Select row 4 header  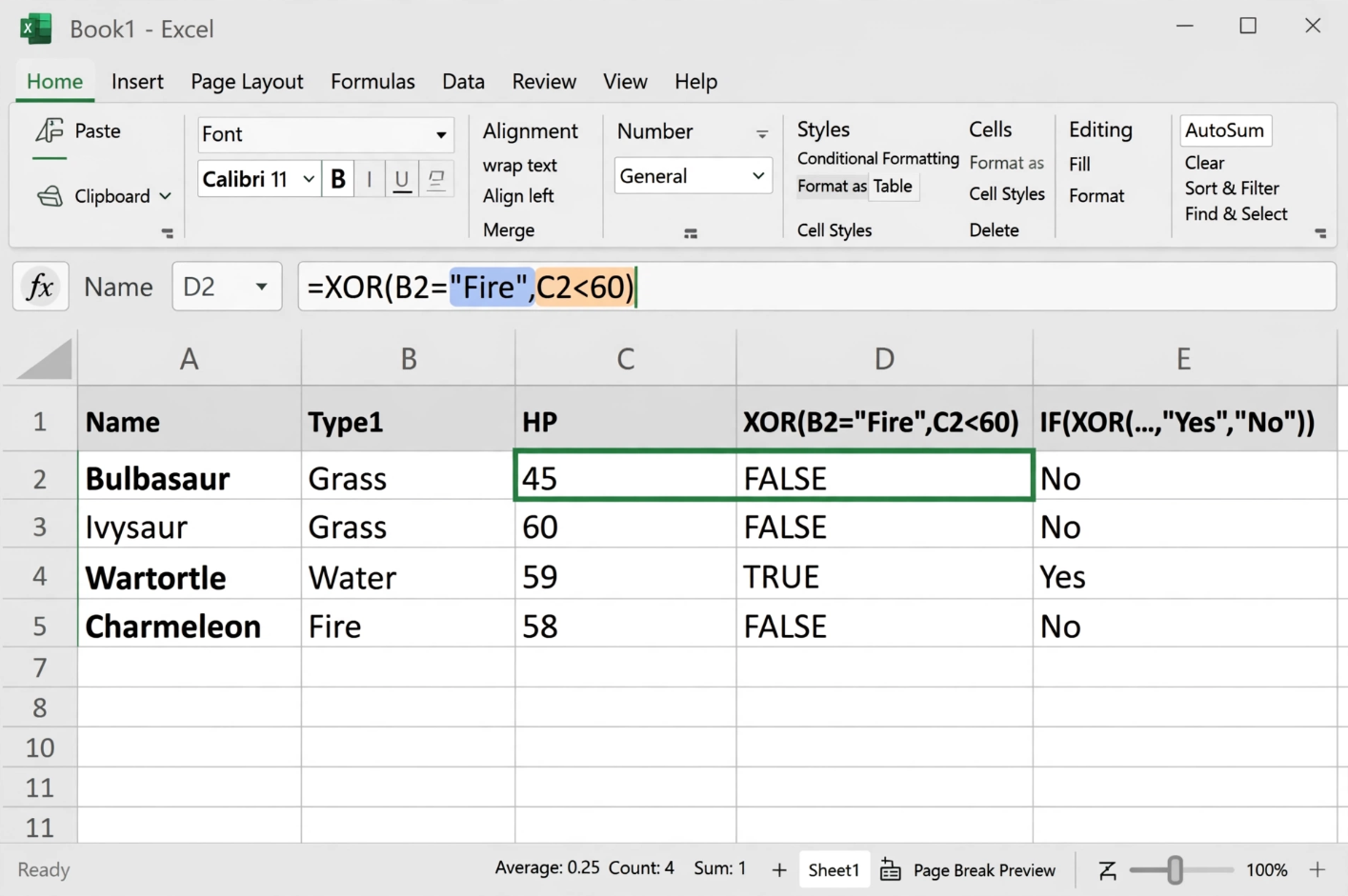click(x=39, y=576)
